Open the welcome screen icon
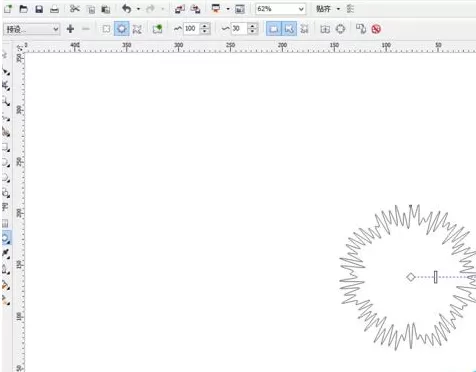The height and width of the screenshot is (372, 476). click(x=240, y=9)
